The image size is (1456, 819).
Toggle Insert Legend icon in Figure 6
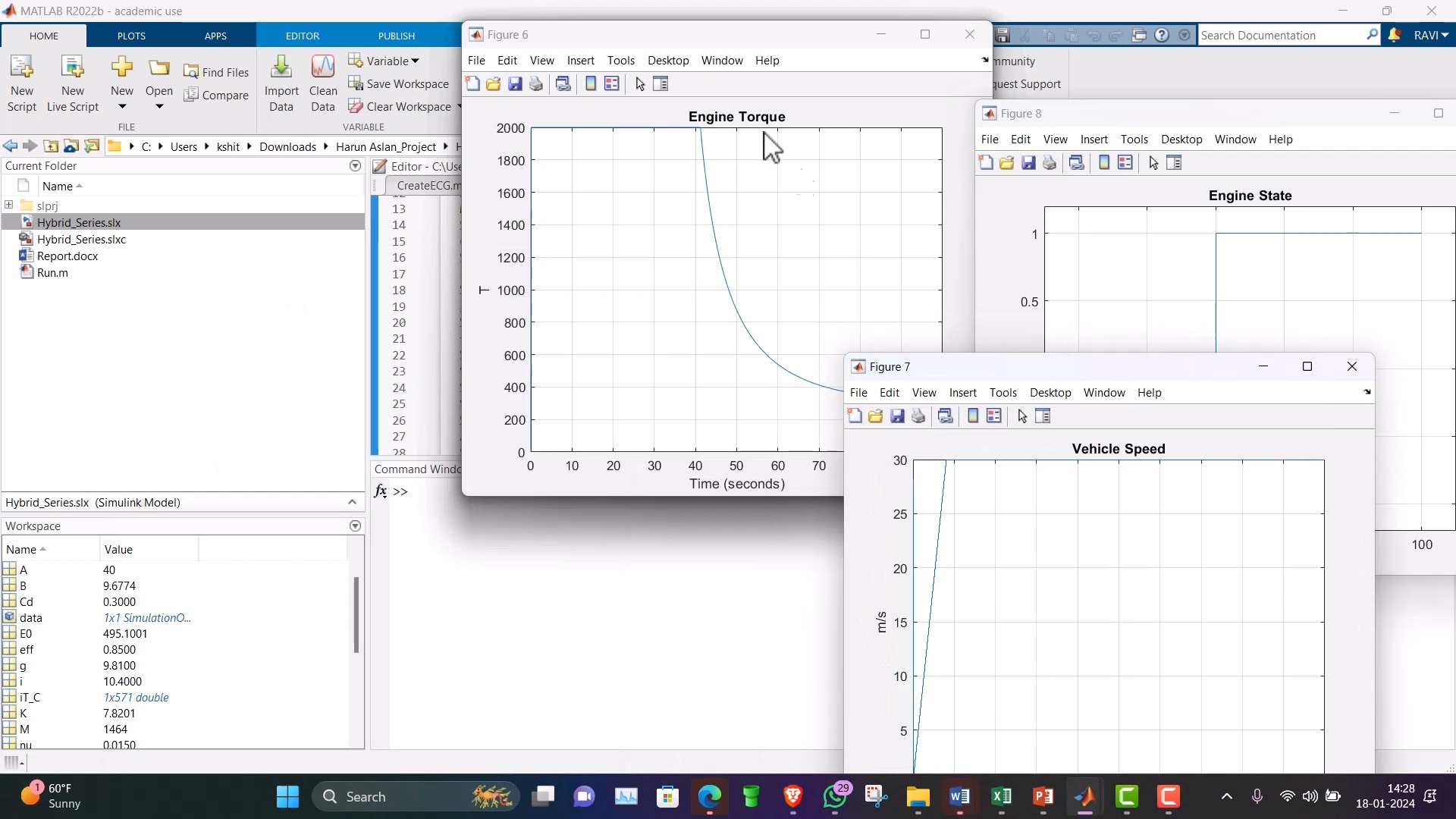(612, 84)
